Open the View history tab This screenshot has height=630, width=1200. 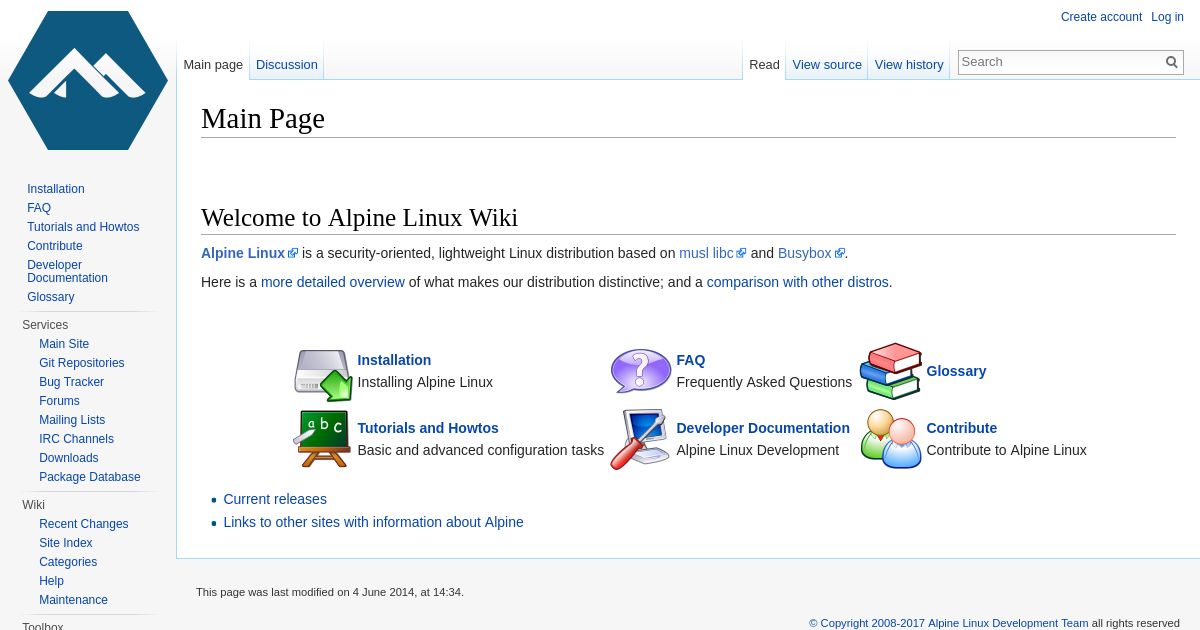point(909,65)
